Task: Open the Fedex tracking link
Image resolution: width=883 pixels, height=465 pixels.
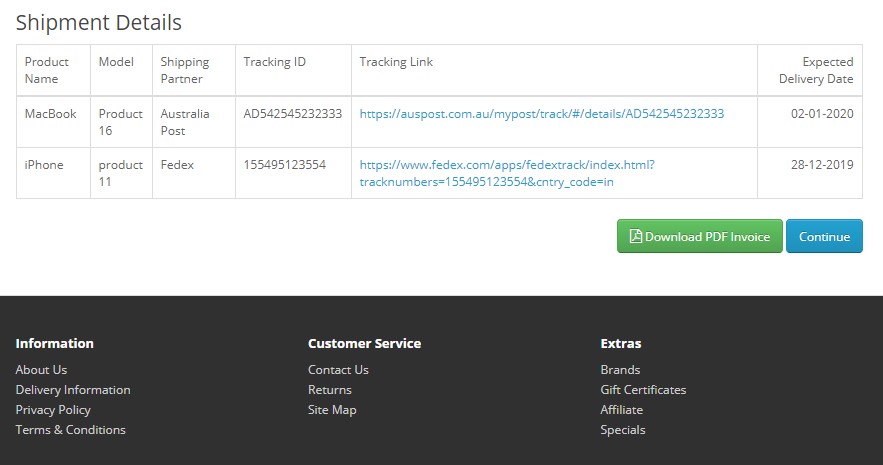Action: [x=507, y=173]
